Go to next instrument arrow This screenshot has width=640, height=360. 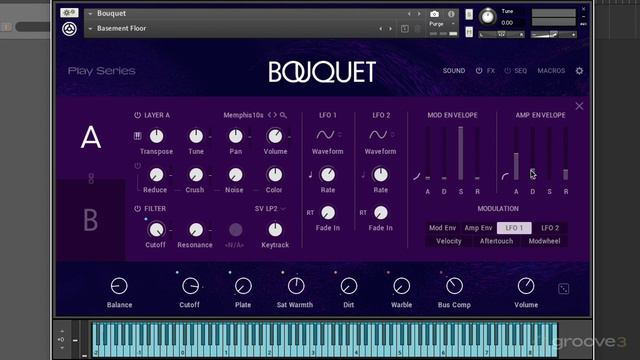coord(419,14)
